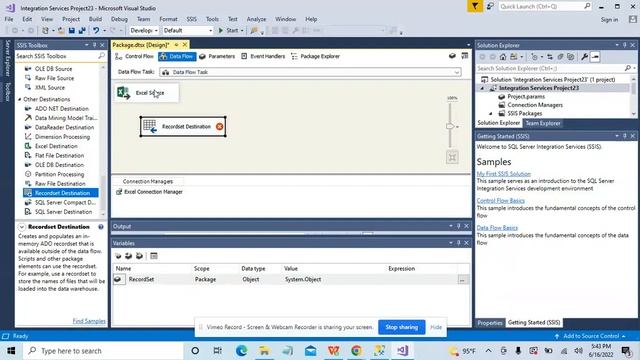Image resolution: width=640 pixels, height=360 pixels.
Task: Click the Excel Source component on canvas
Action: pyautogui.click(x=146, y=93)
